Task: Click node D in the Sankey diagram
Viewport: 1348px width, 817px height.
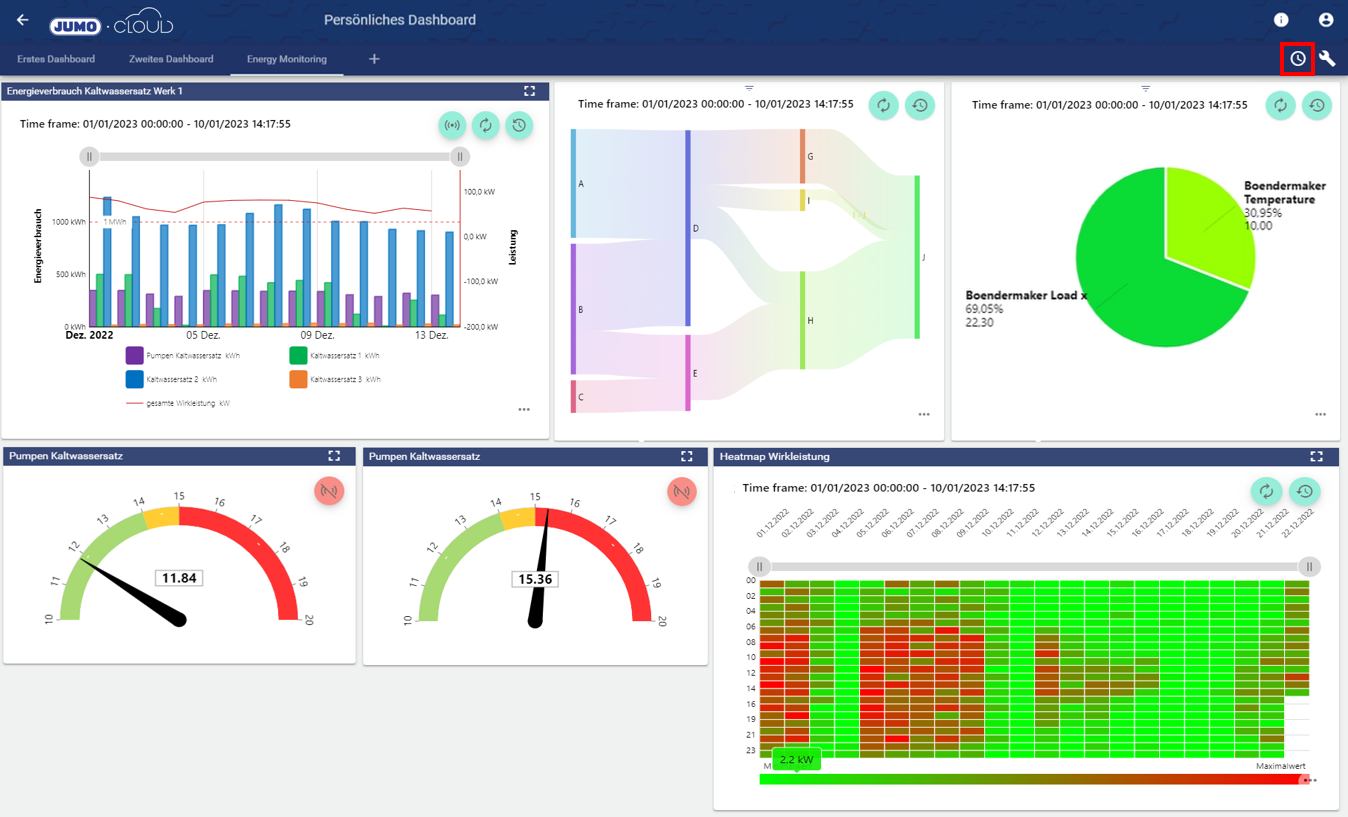Action: [688, 229]
